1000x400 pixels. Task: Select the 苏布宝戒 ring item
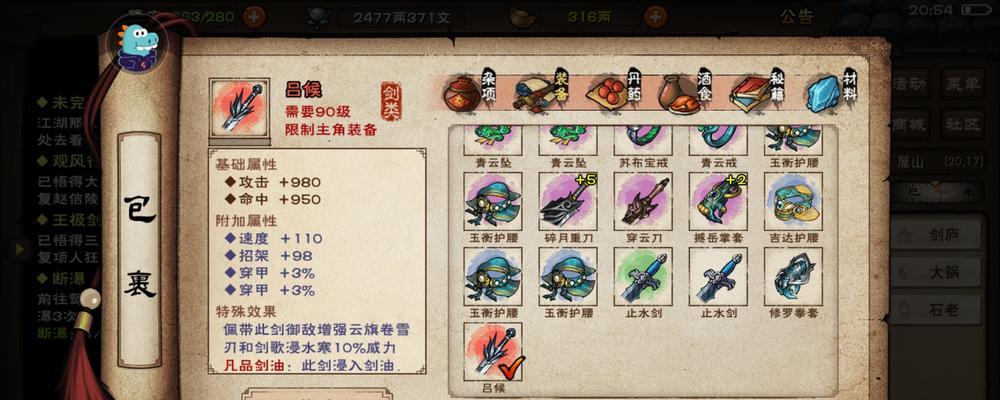tap(643, 141)
